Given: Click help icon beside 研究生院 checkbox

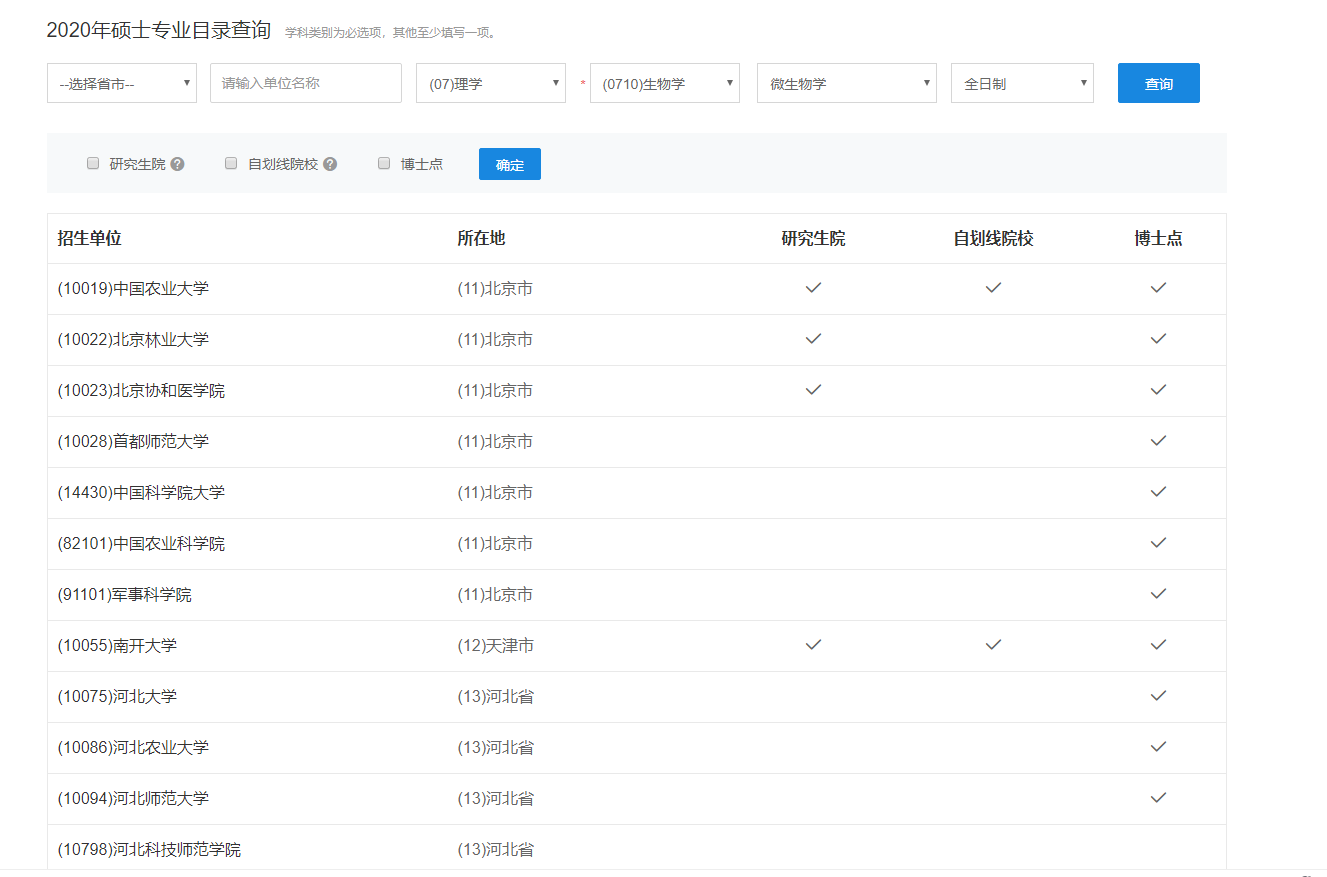Looking at the screenshot, I should 177,164.
